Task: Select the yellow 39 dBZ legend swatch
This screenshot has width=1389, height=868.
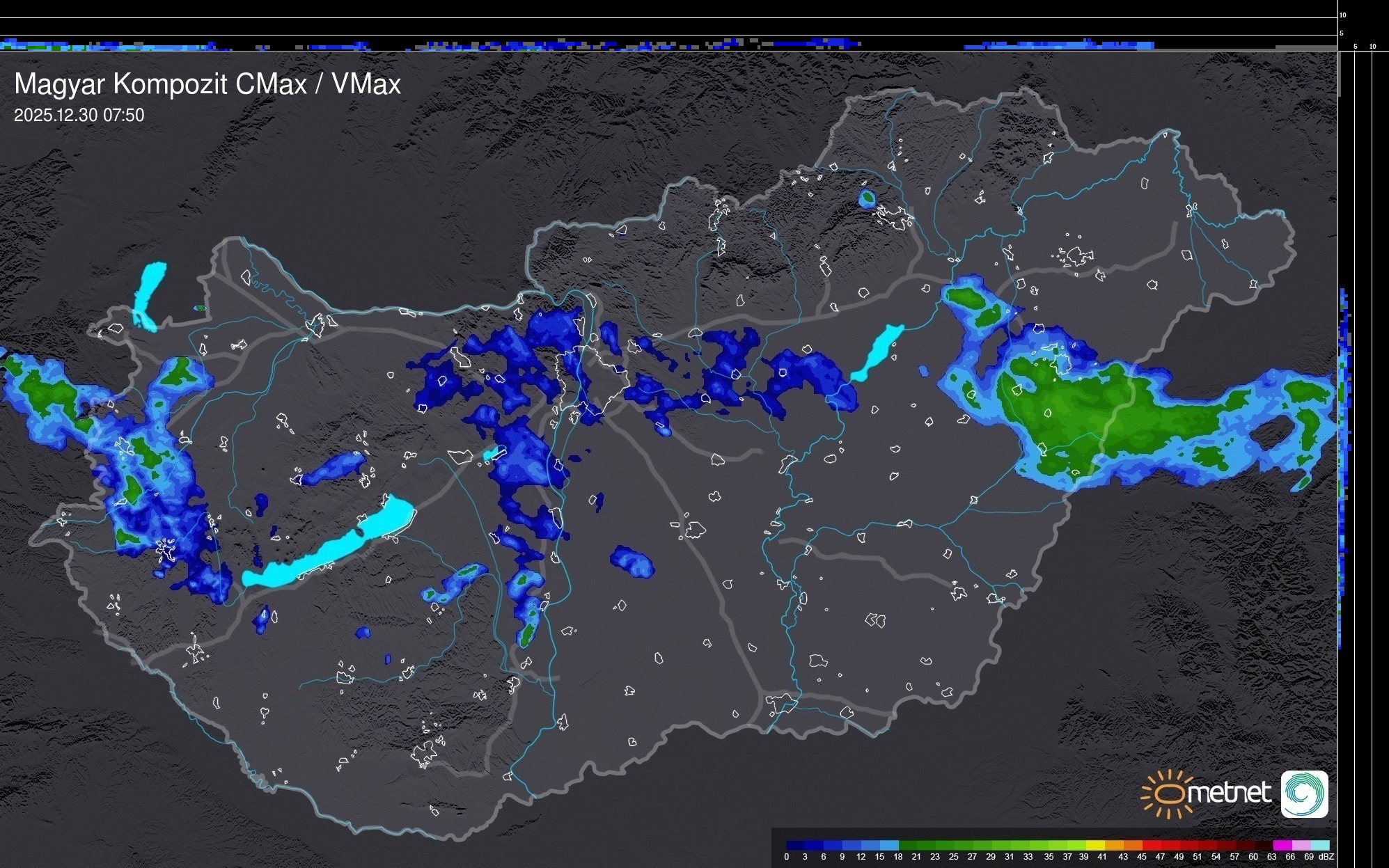Action: coord(1095,845)
